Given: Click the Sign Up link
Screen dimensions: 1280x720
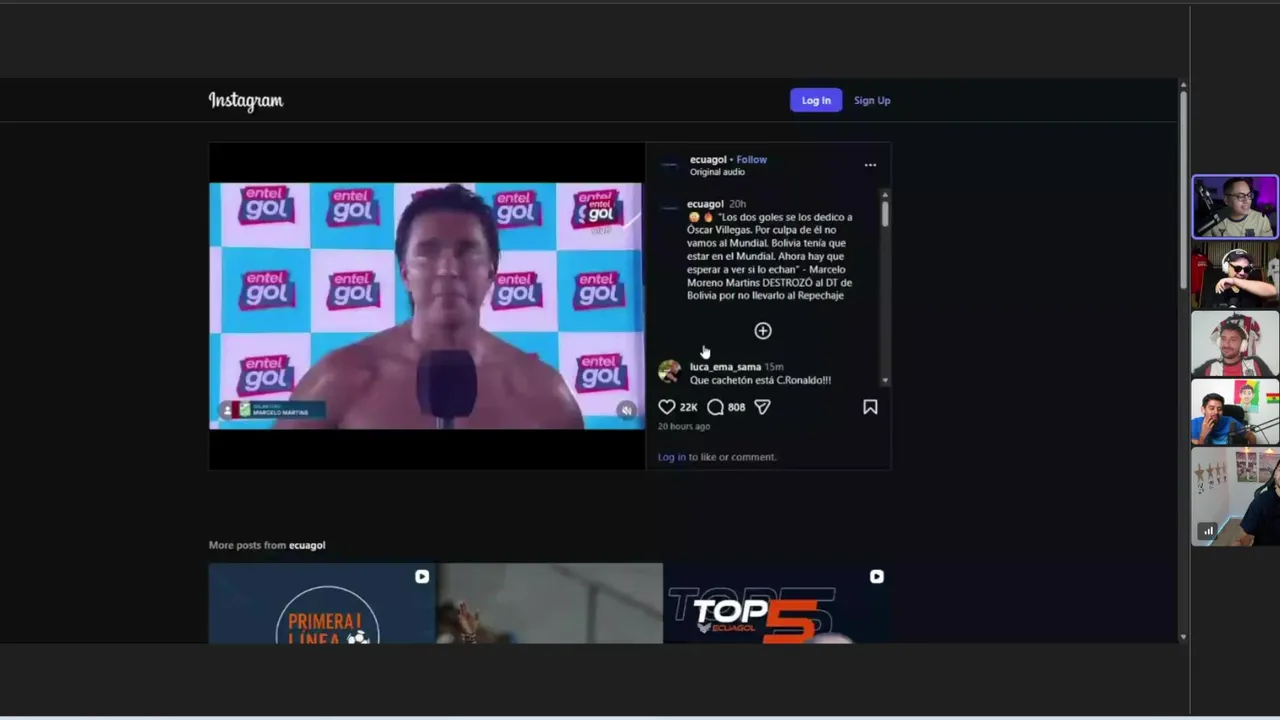Looking at the screenshot, I should pos(872,100).
